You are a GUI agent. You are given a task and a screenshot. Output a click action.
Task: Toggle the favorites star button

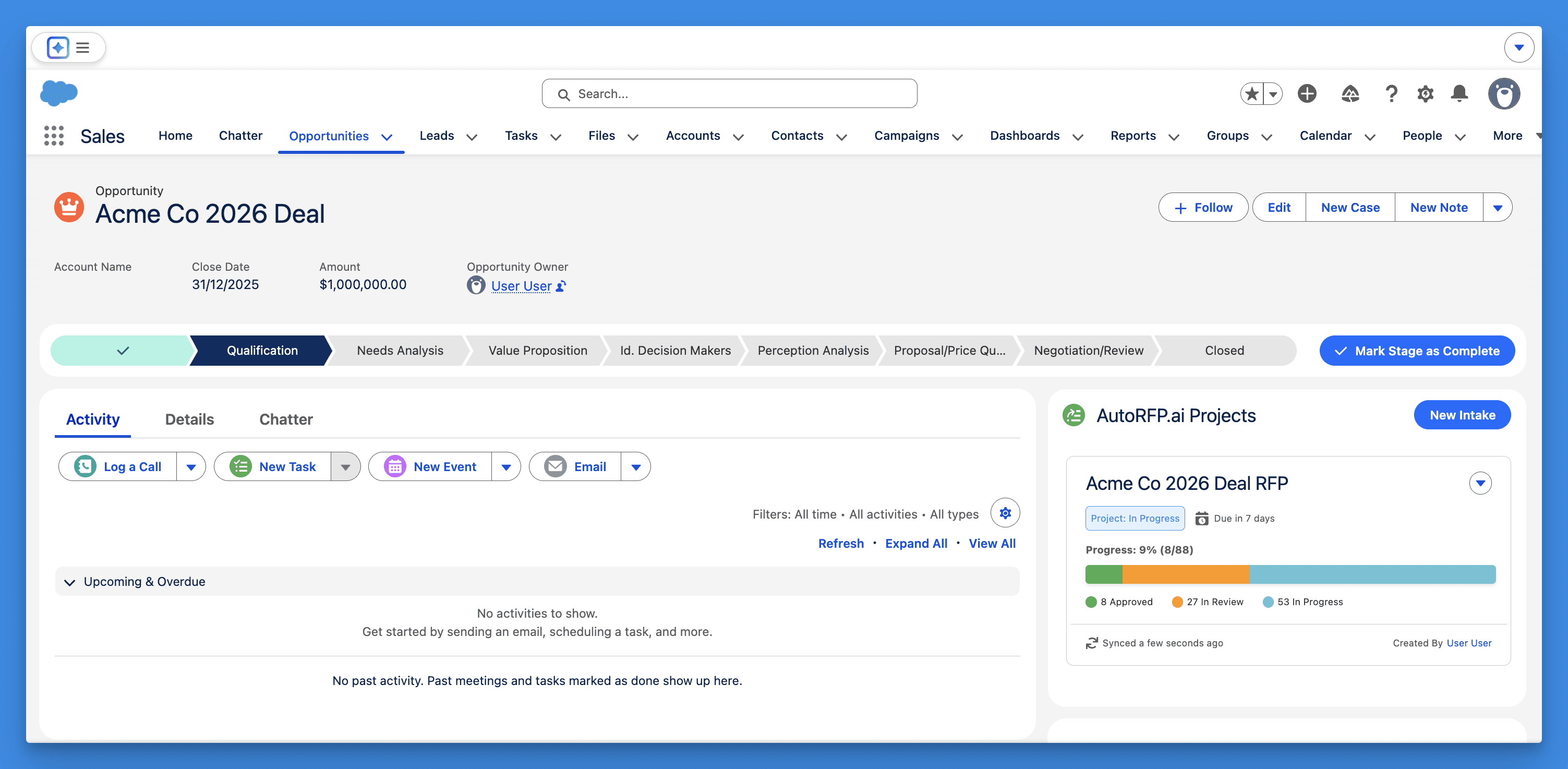[x=1252, y=94]
